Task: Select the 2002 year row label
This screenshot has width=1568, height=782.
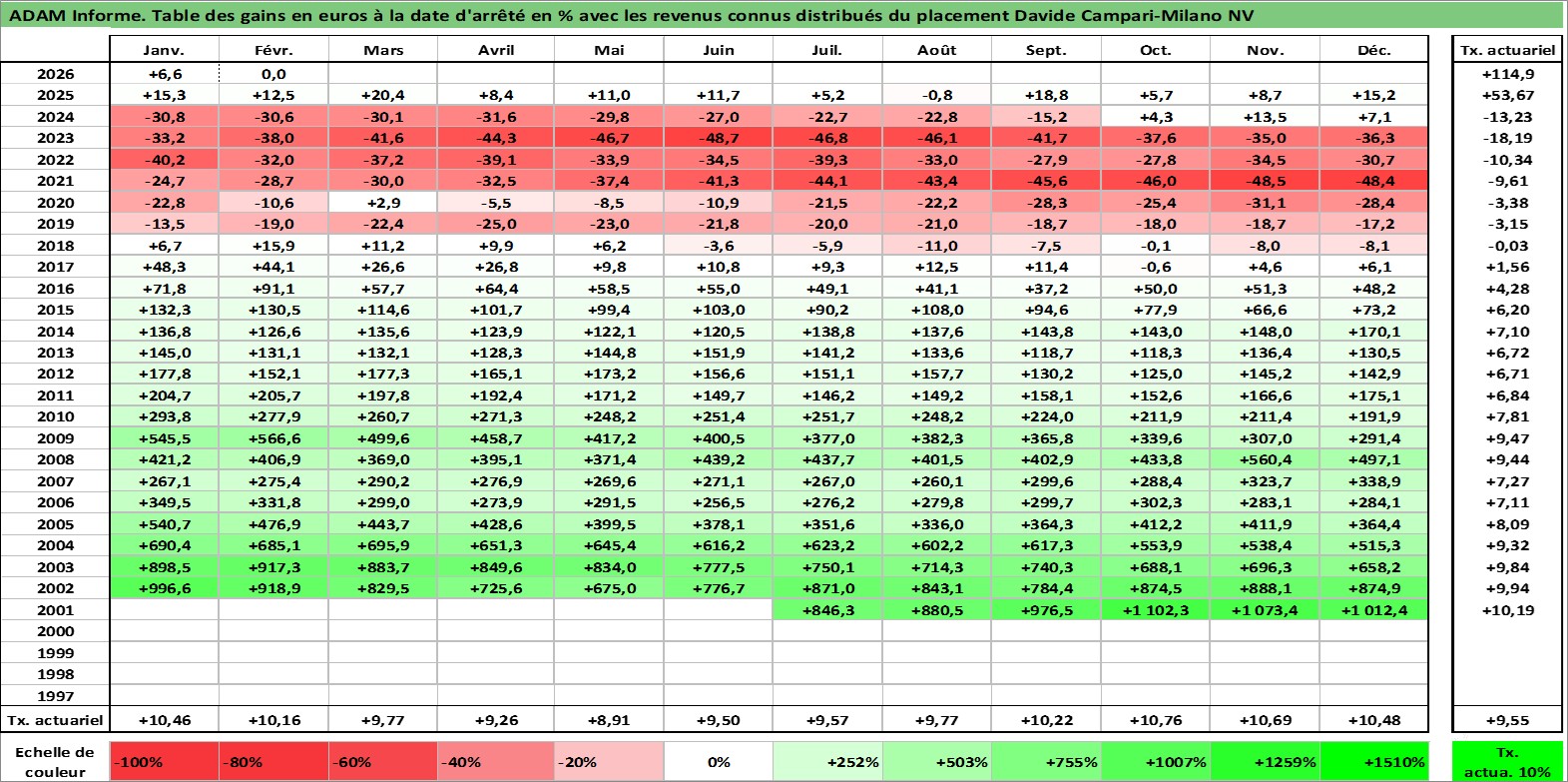Action: (x=55, y=588)
